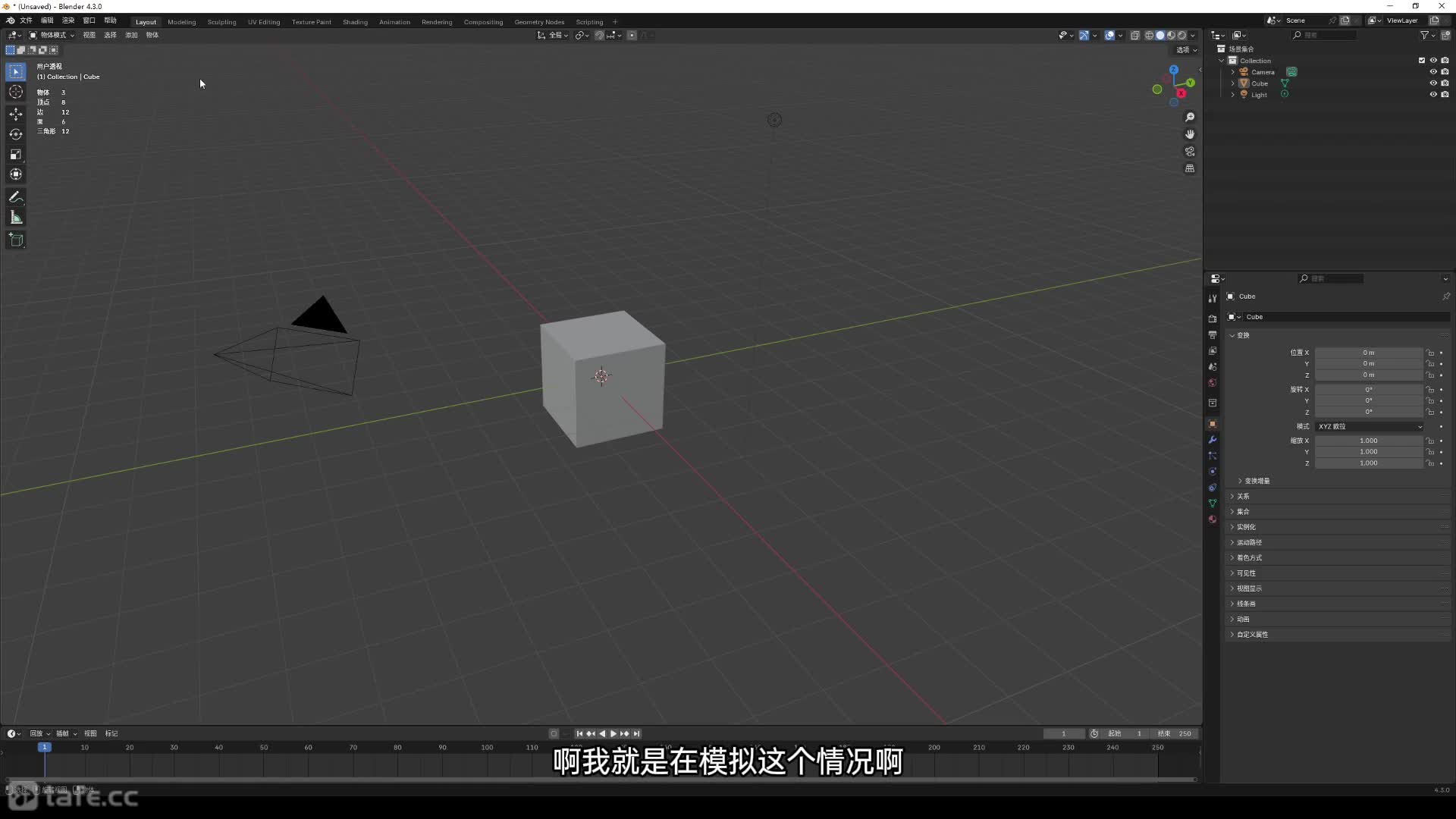Expand the Light item in outliner
Screen dimensions: 1456x819
[x=1233, y=95]
